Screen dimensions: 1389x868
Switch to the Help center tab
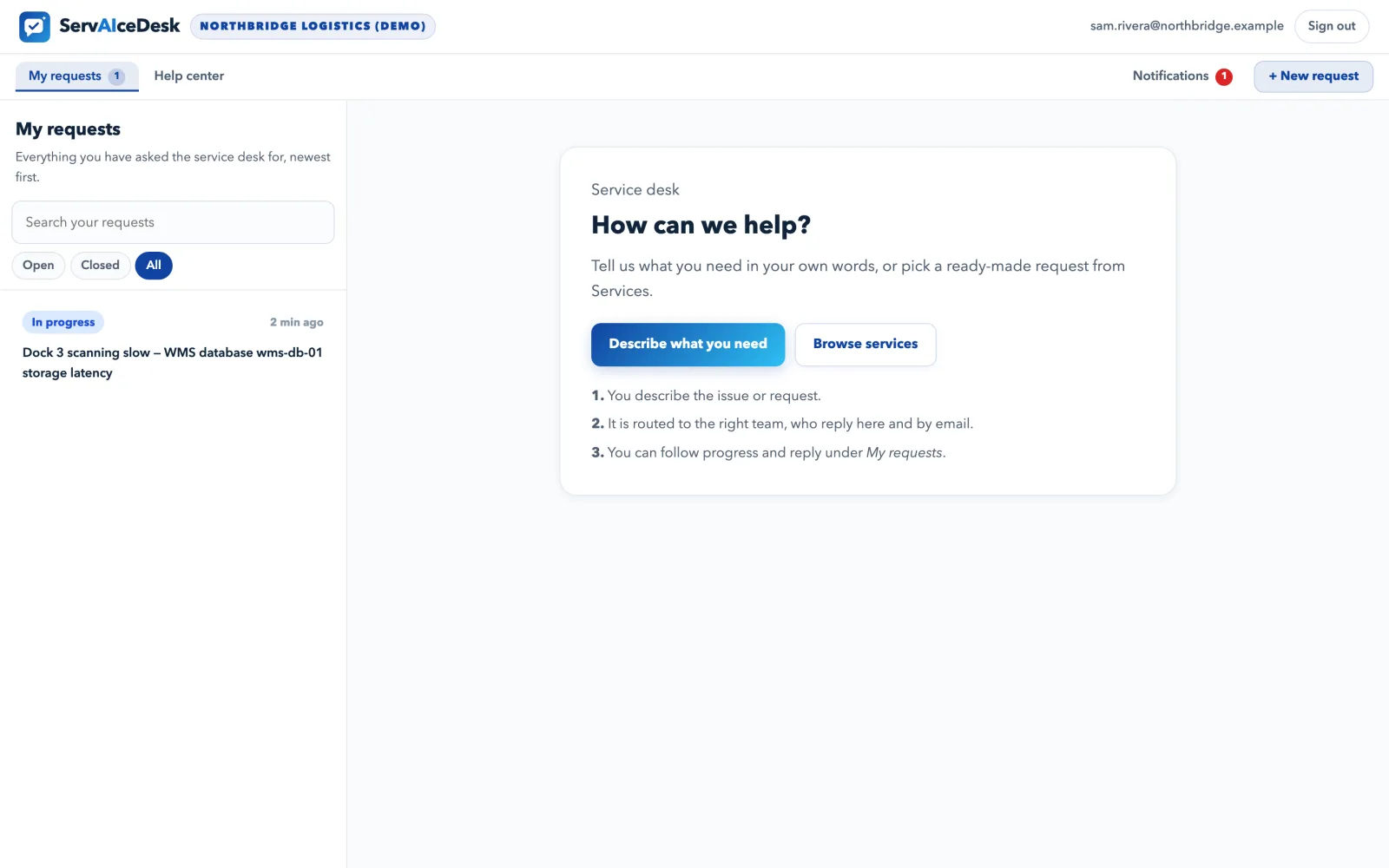(188, 76)
